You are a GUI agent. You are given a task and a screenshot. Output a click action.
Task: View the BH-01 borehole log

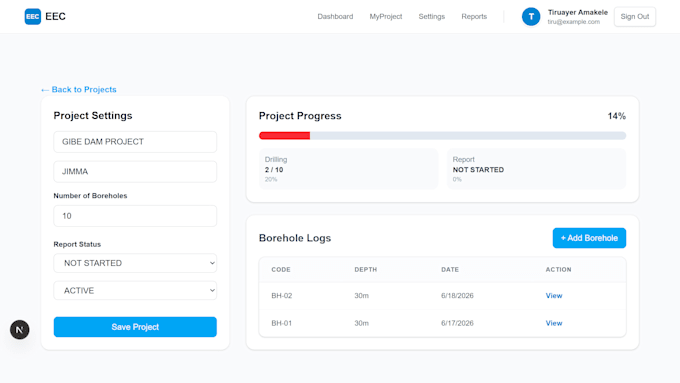click(554, 323)
